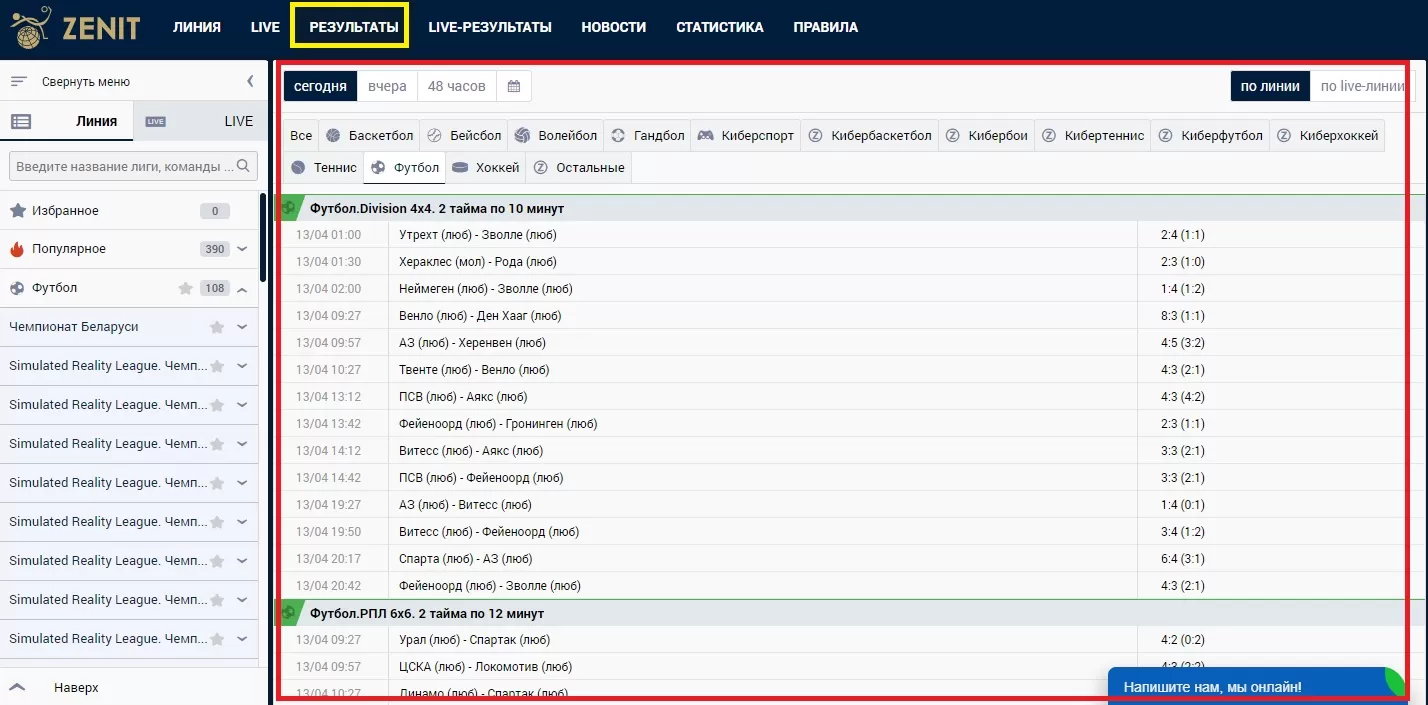Screen dimensions: 1428x705
Task: Collapse the Футбол category
Action: (x=242, y=288)
